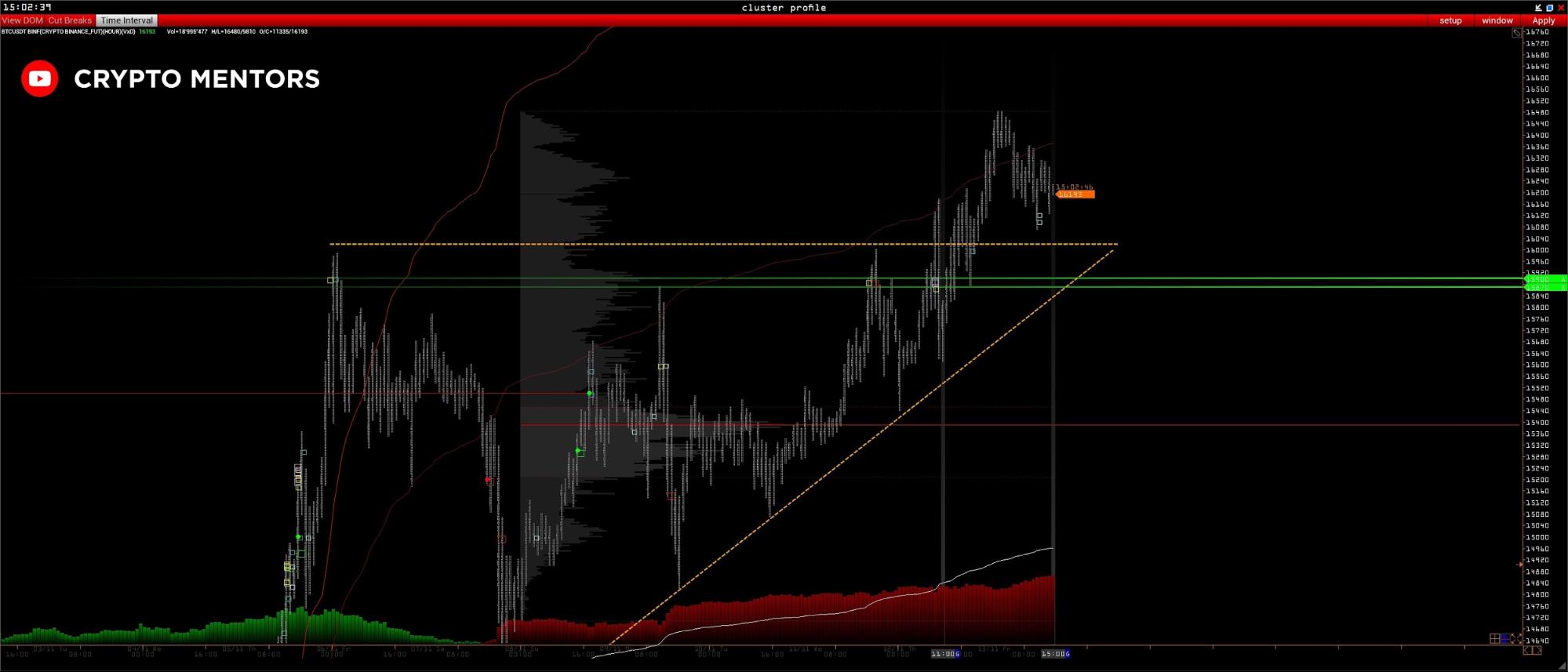Click the 15:02:39 clock display
The image size is (1568, 672).
[27, 7]
